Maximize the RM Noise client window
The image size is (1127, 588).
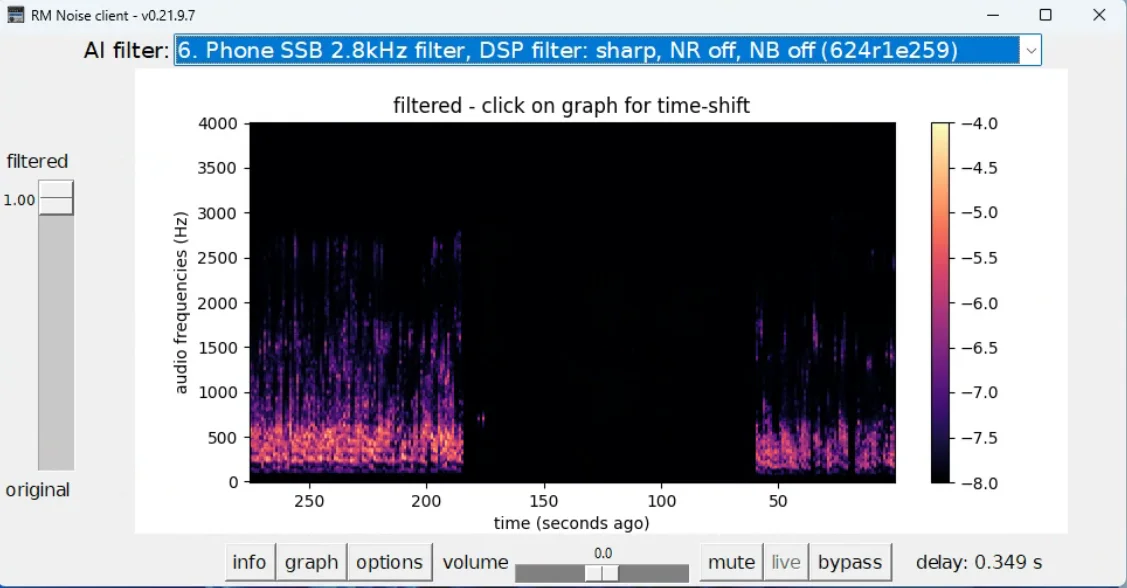1046,14
